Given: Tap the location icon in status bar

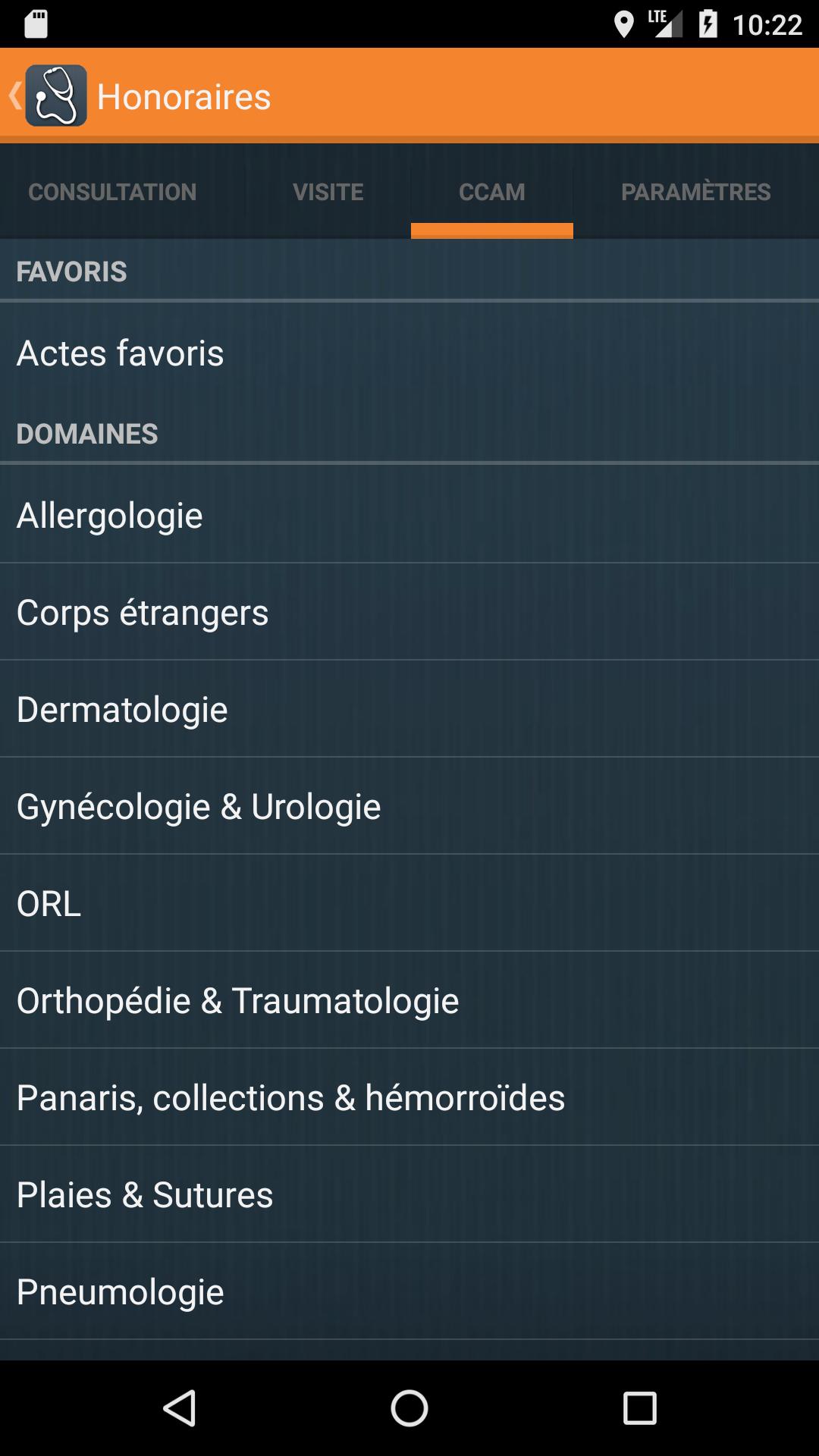Looking at the screenshot, I should [x=623, y=24].
